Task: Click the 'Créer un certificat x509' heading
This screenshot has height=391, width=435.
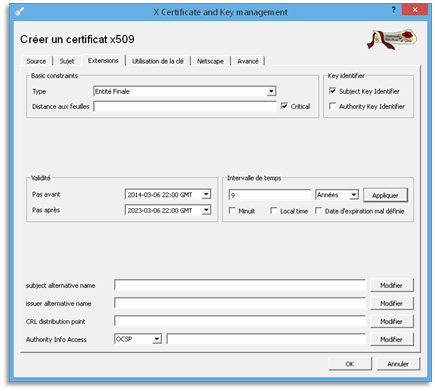Action: click(x=77, y=39)
